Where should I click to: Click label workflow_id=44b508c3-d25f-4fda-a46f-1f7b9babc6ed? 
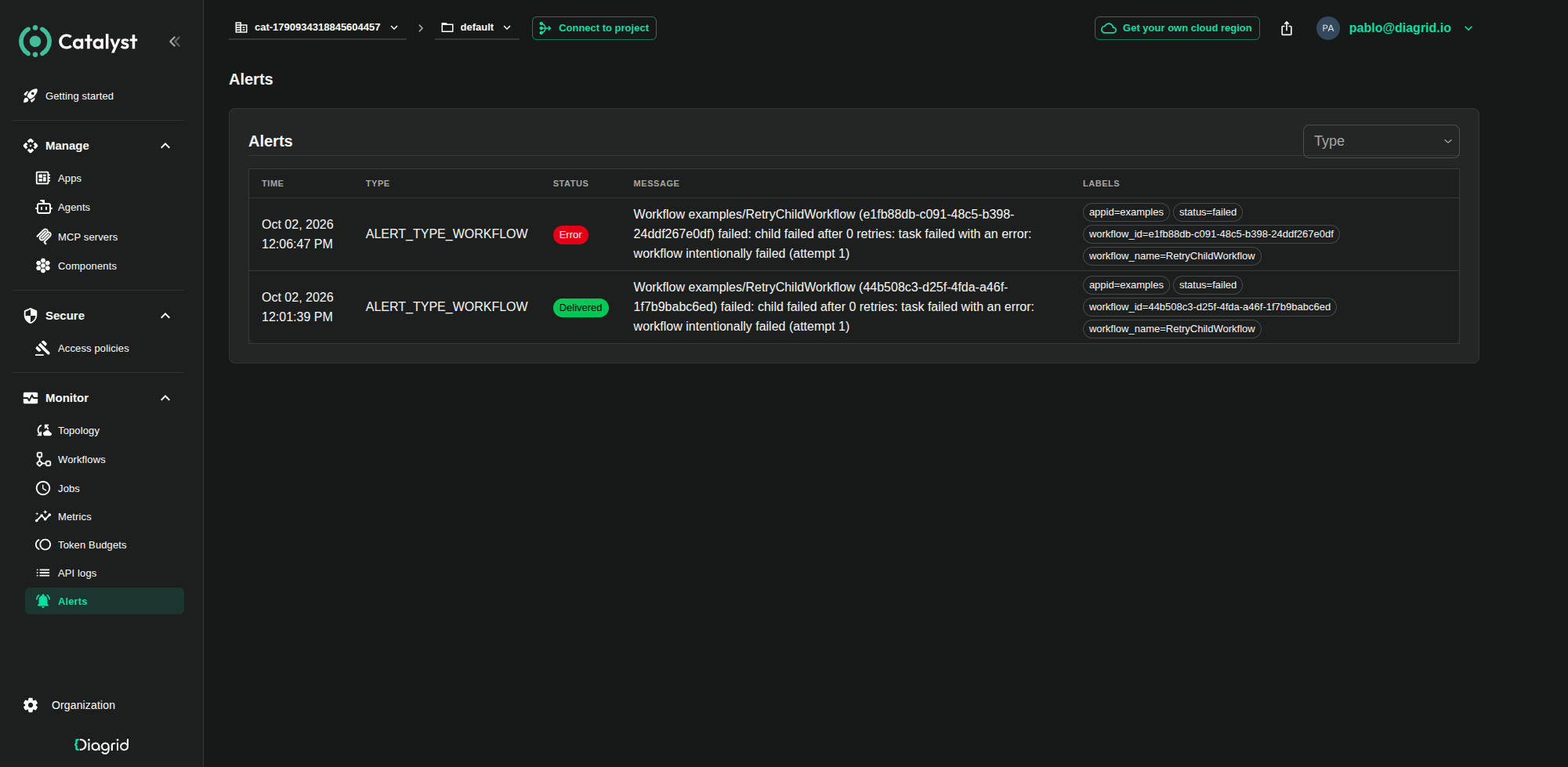coord(1209,307)
